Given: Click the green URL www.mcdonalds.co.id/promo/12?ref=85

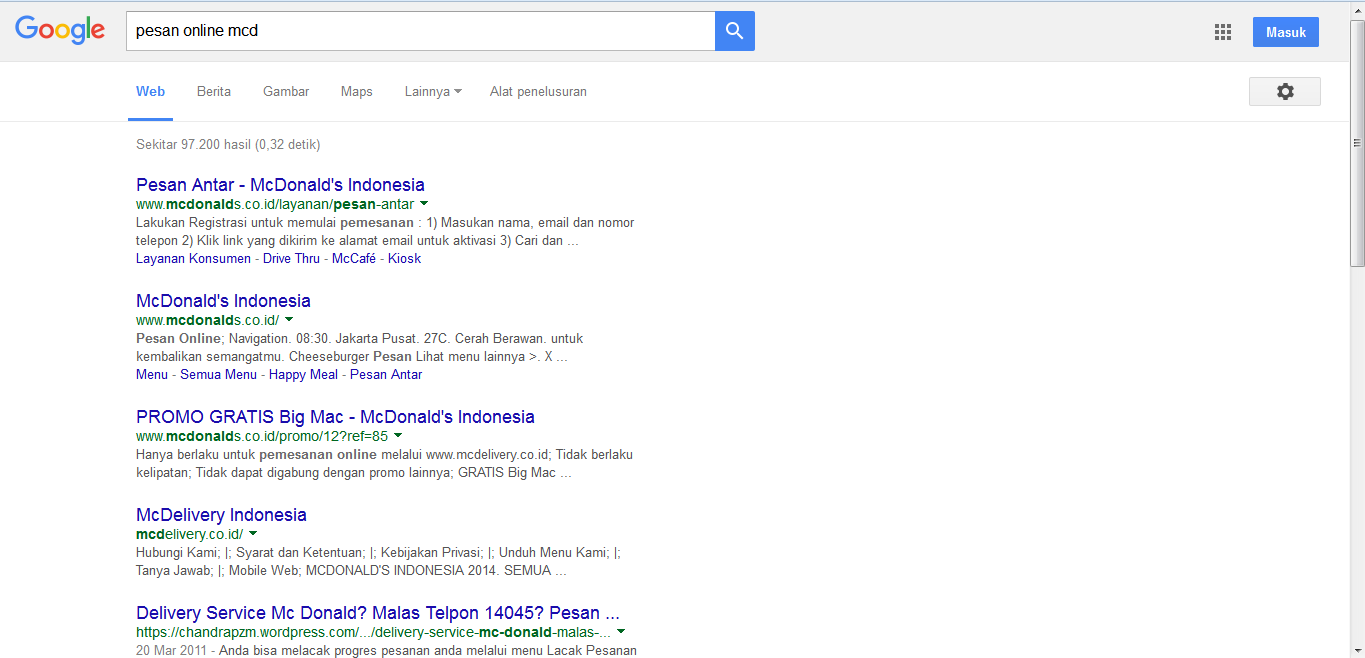Looking at the screenshot, I should (262, 436).
